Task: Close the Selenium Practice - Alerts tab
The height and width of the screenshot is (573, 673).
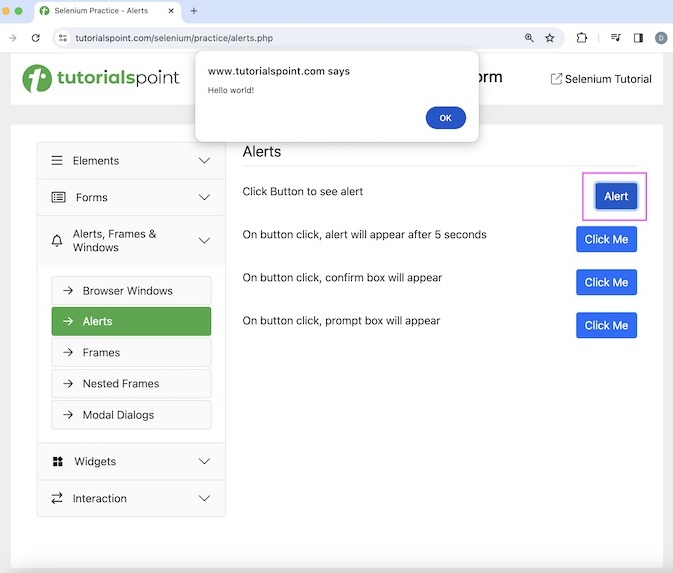Action: pos(171,11)
